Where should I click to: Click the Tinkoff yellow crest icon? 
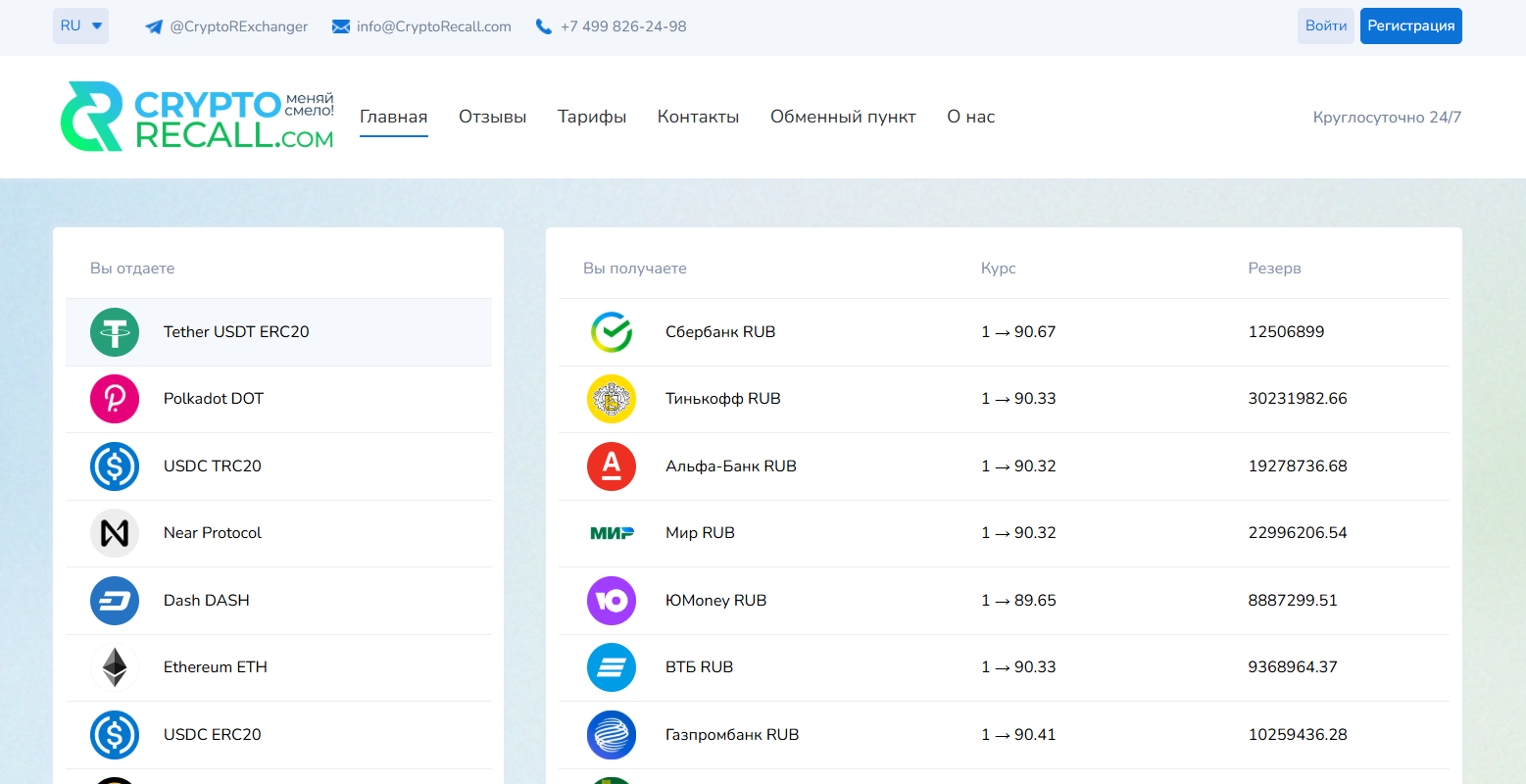coord(612,399)
